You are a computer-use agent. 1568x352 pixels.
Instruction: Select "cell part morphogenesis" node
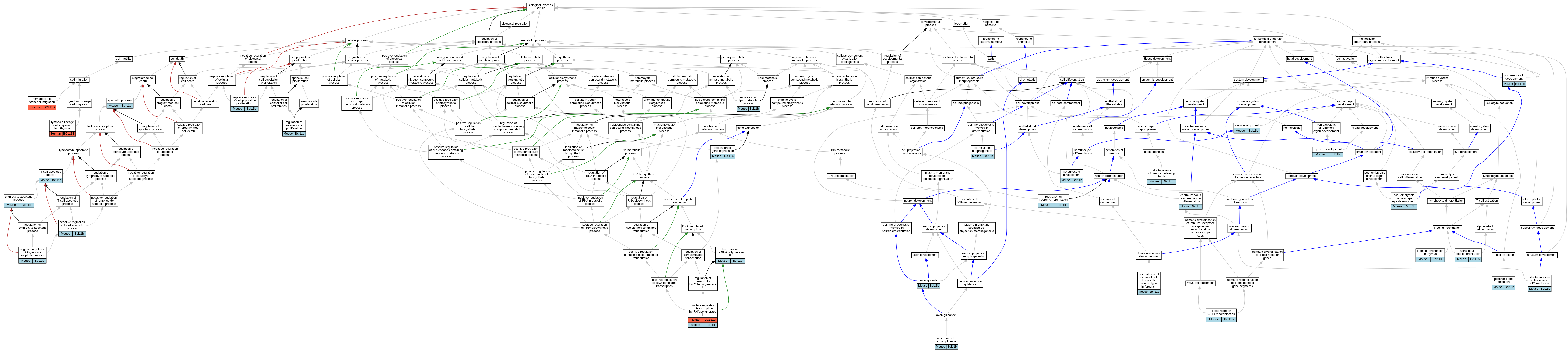coord(927,128)
